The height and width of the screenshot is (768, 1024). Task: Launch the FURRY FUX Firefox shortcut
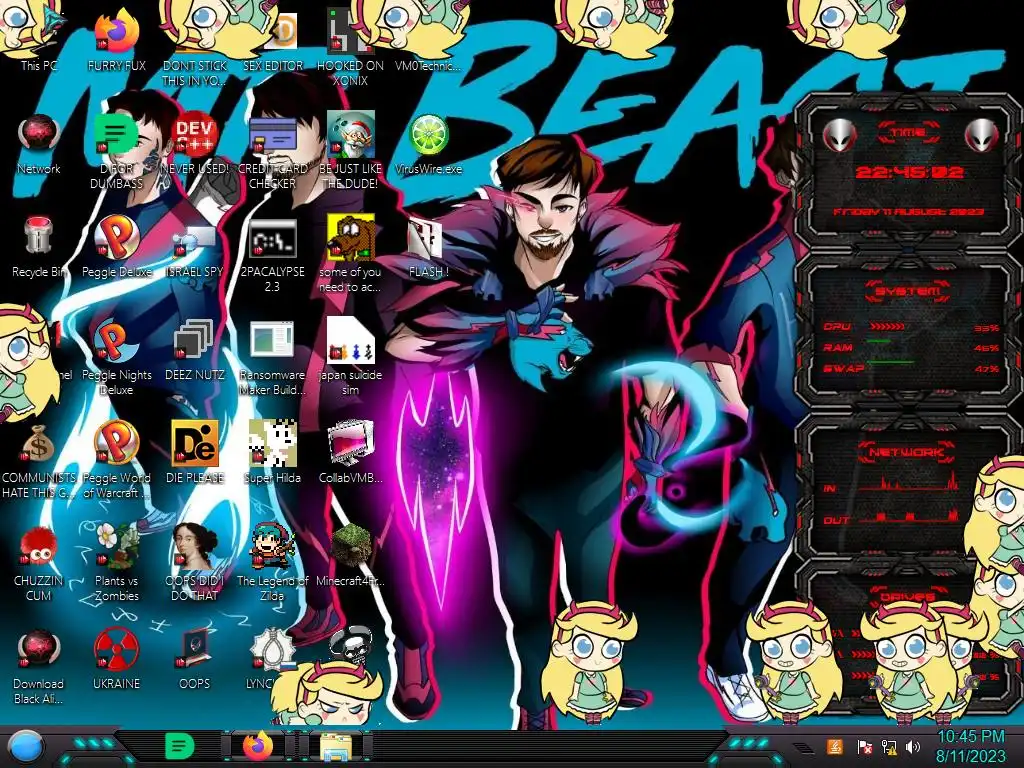[117, 39]
